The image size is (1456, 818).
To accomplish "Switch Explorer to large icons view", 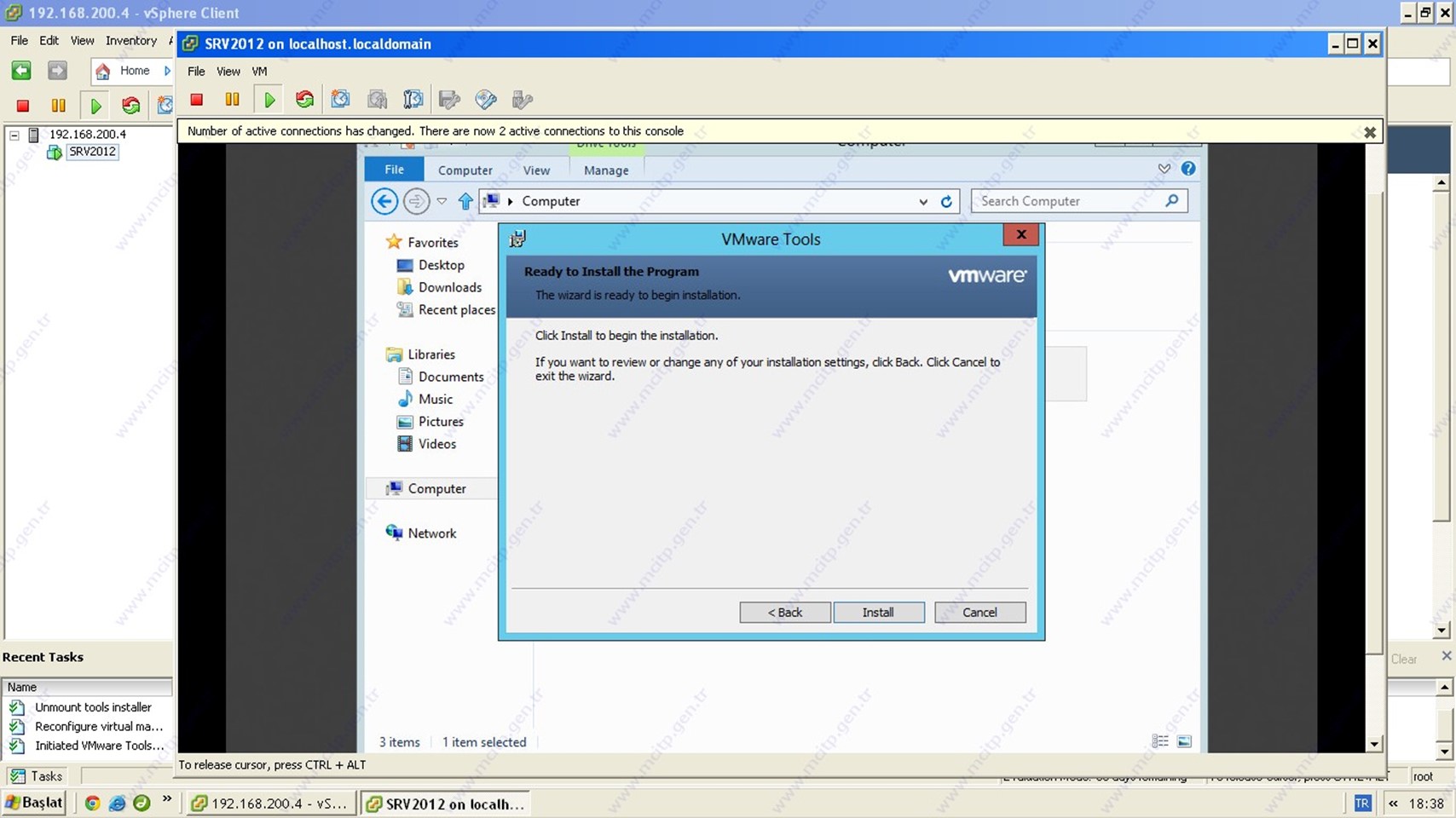I will coord(1184,741).
